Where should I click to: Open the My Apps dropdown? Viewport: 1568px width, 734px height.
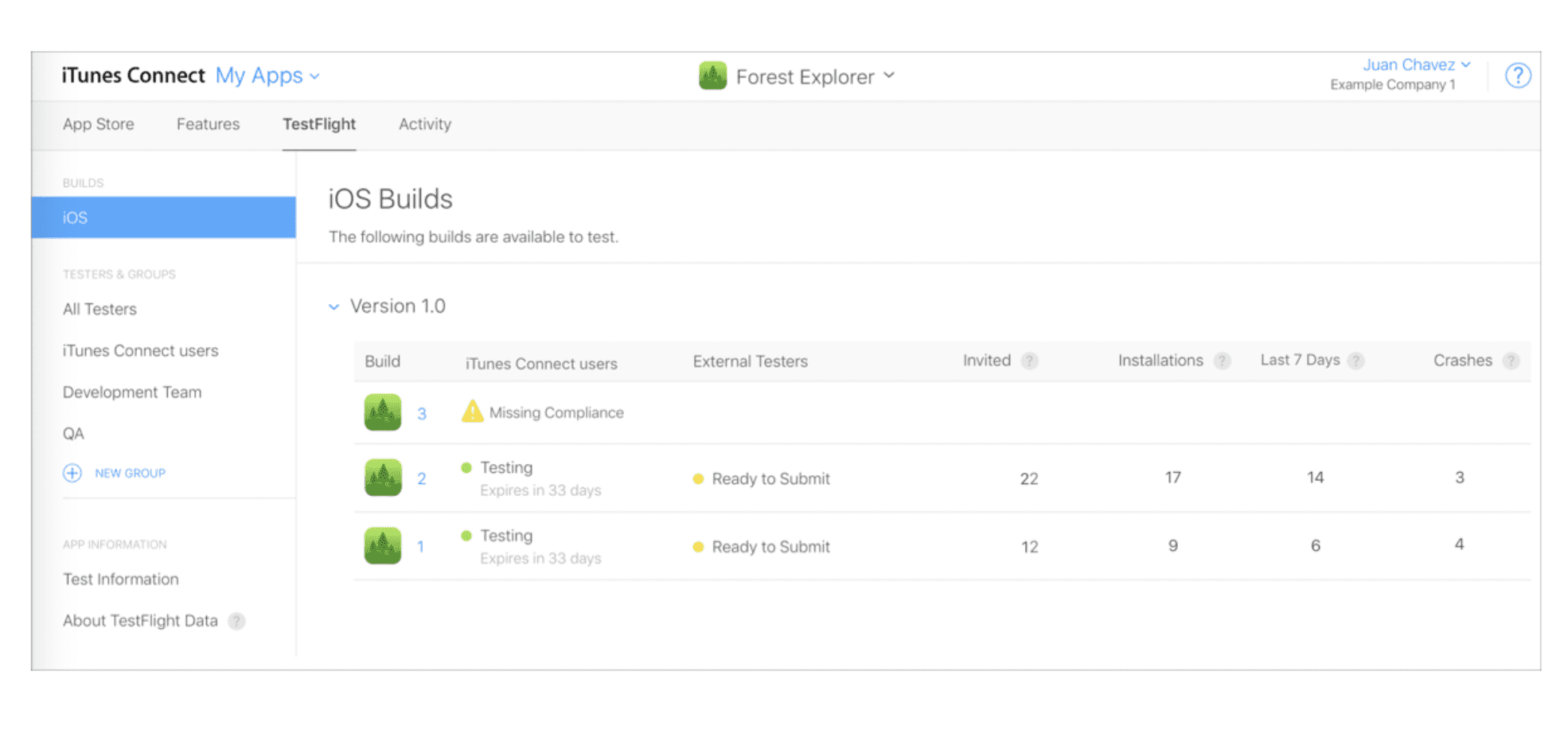(267, 76)
